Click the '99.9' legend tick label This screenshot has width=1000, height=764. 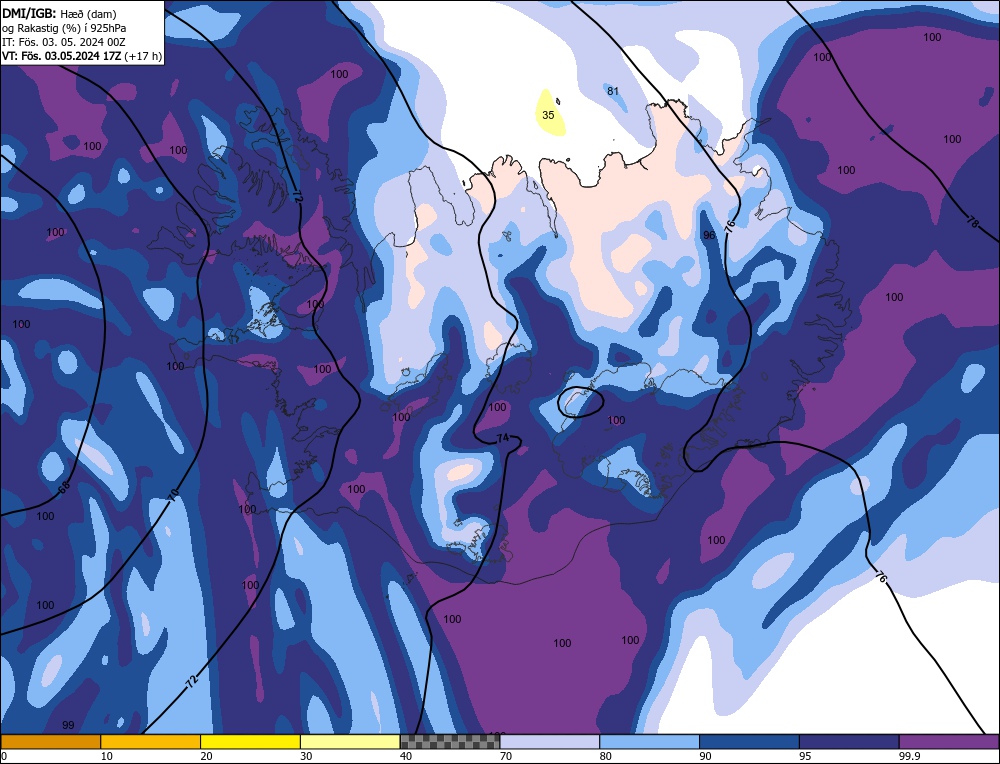coord(909,756)
